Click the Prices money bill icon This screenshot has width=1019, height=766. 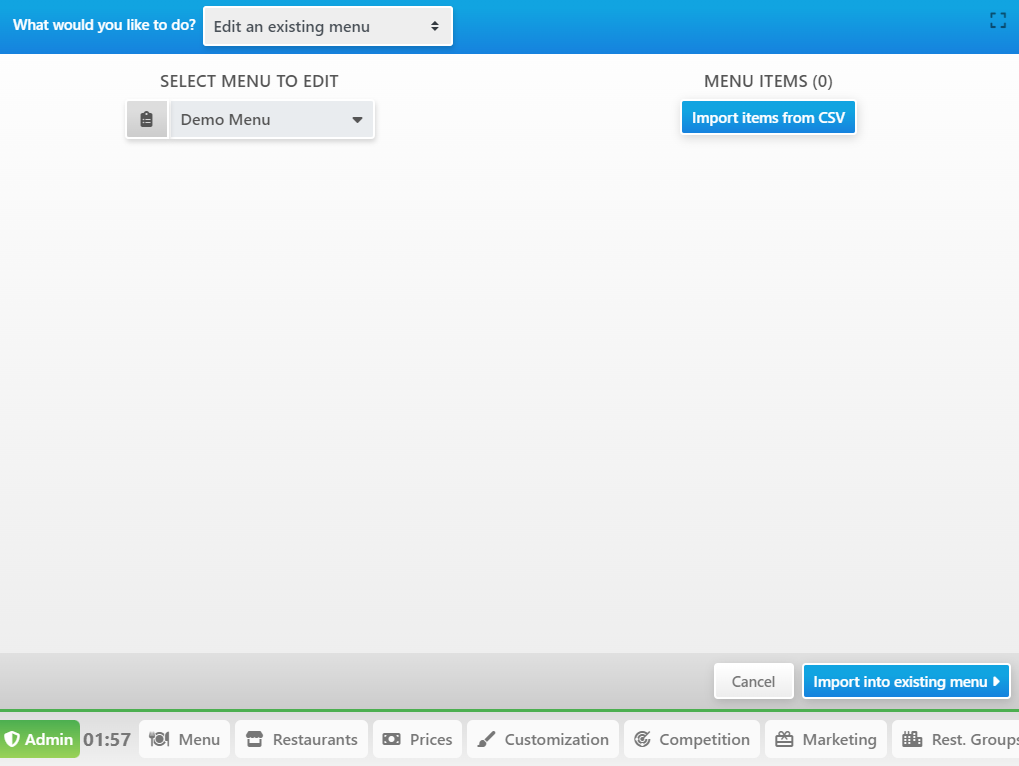(392, 740)
